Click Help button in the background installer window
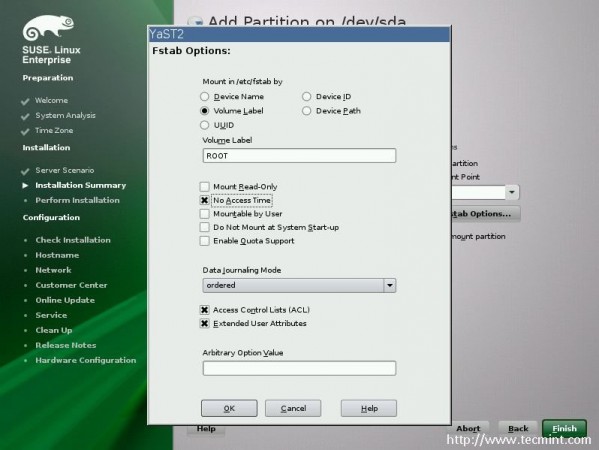This screenshot has height=450, width=599. [206, 429]
